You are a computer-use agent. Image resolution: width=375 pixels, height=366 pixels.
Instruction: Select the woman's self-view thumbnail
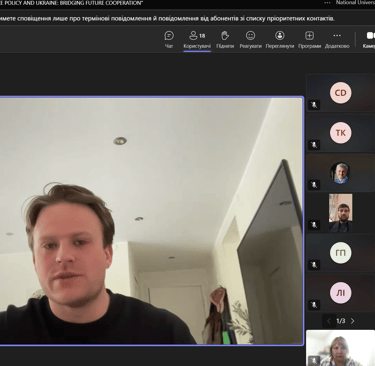(x=340, y=348)
